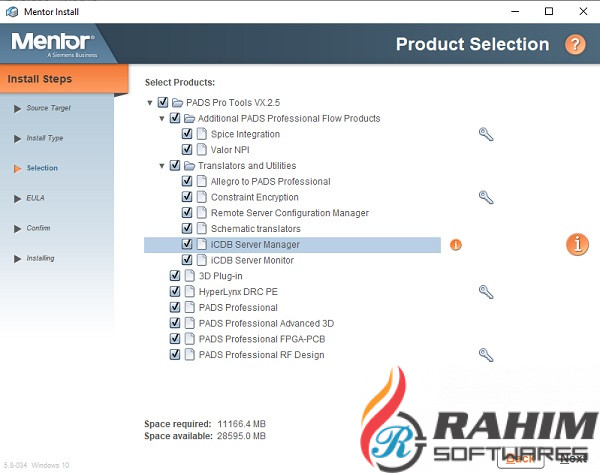Click document icon next to Valor NPI

[202, 150]
